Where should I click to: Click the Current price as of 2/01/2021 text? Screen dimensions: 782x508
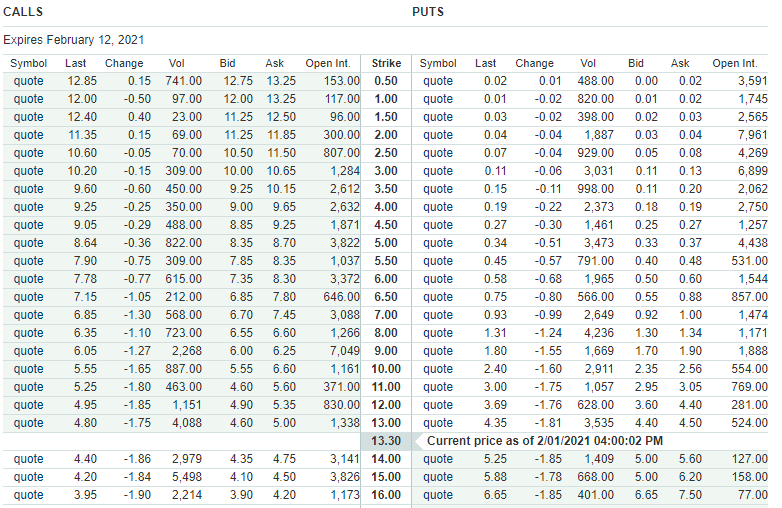pos(545,441)
